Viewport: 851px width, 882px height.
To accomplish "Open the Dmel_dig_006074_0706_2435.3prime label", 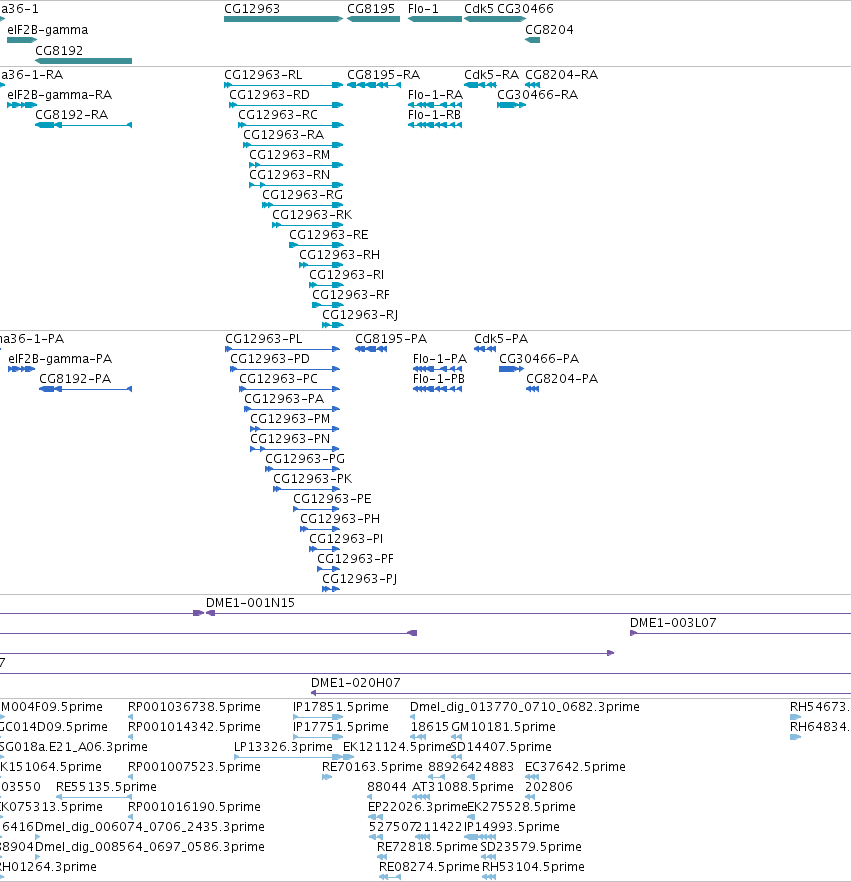I will [x=150, y=826].
